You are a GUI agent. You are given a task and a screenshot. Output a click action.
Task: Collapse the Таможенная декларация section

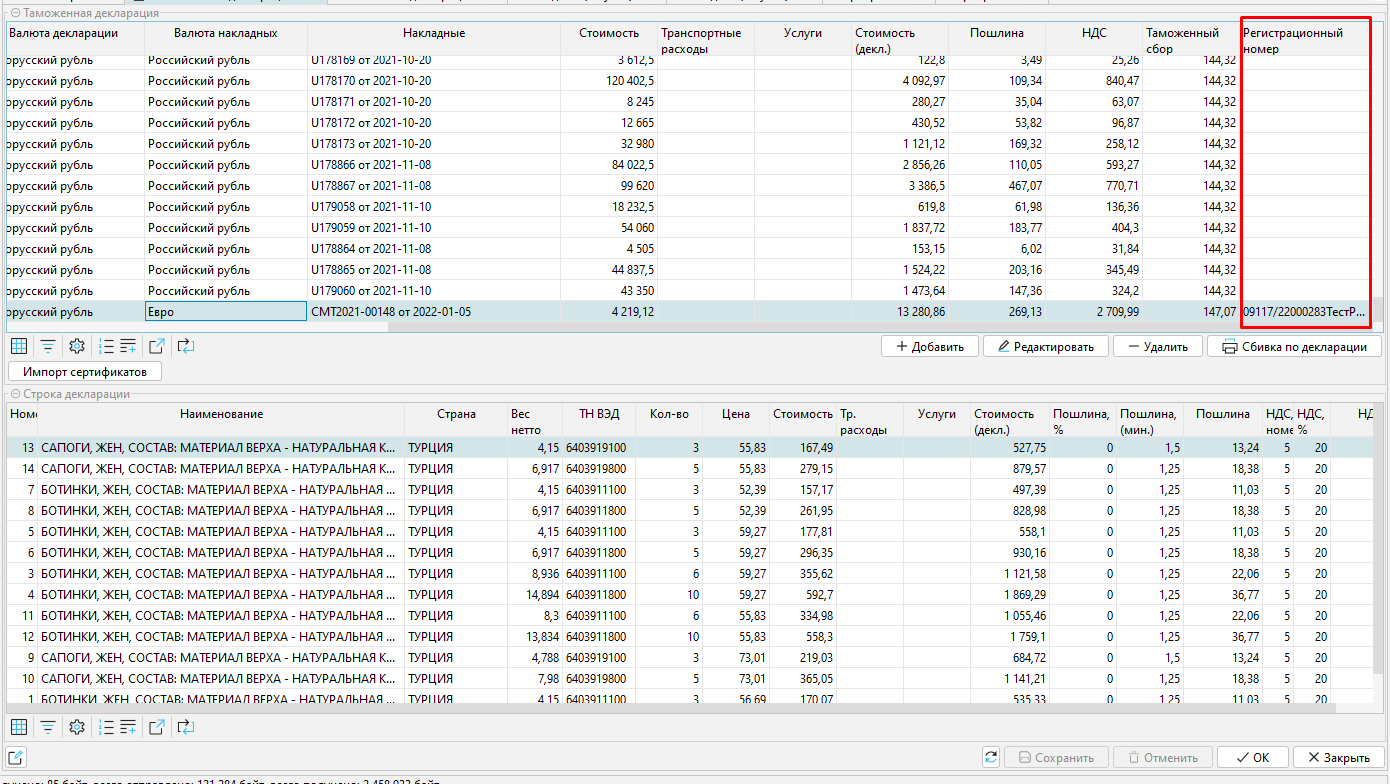15,14
